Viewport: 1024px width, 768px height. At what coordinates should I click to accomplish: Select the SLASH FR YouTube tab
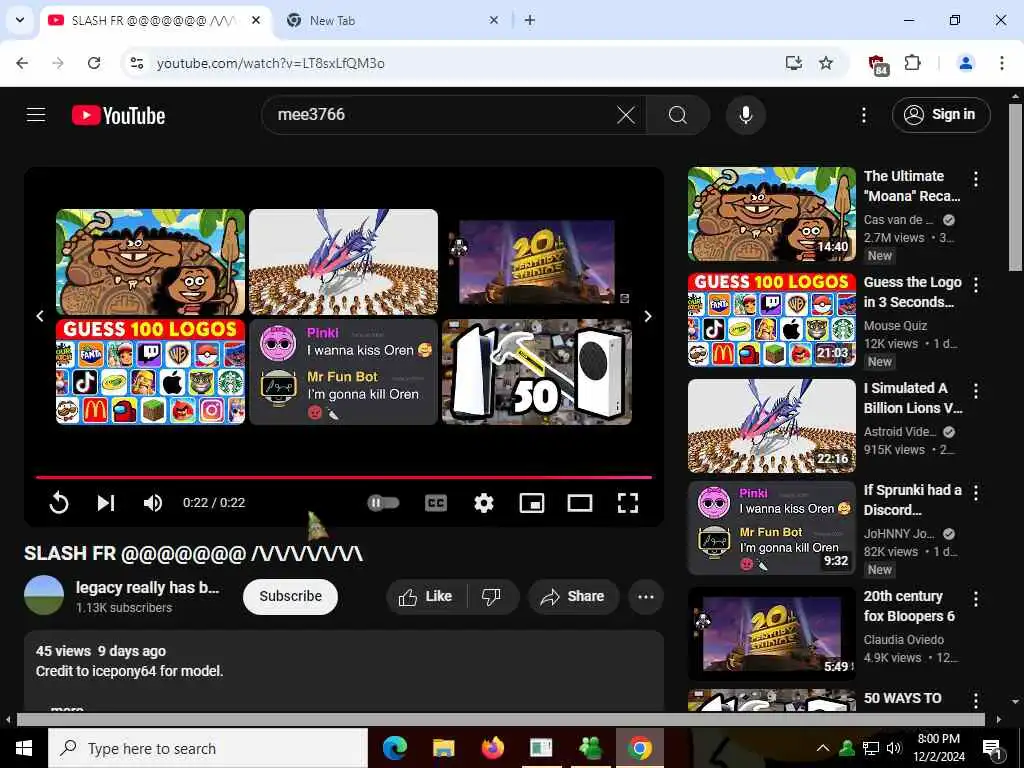pos(153,21)
